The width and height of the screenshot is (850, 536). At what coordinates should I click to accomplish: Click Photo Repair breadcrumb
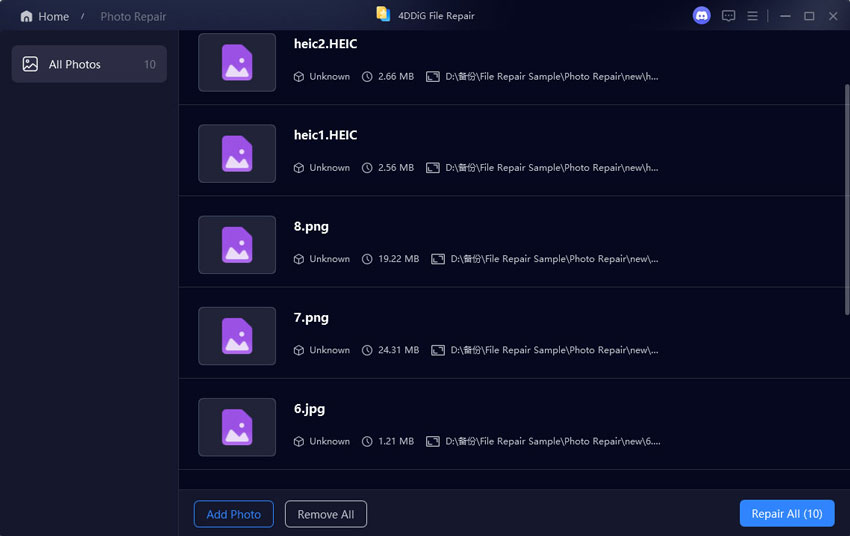(x=133, y=17)
